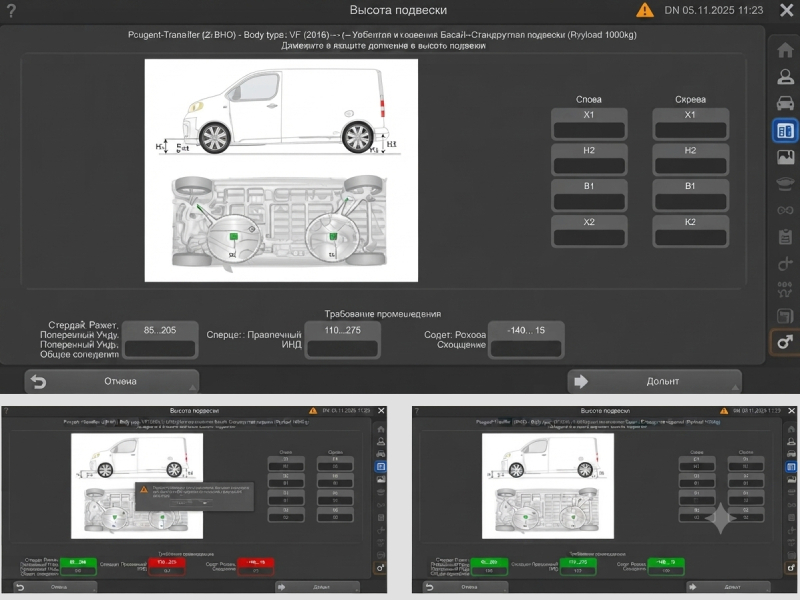Click the document page icon in main sidebar
800x600 pixels.
coord(785,316)
